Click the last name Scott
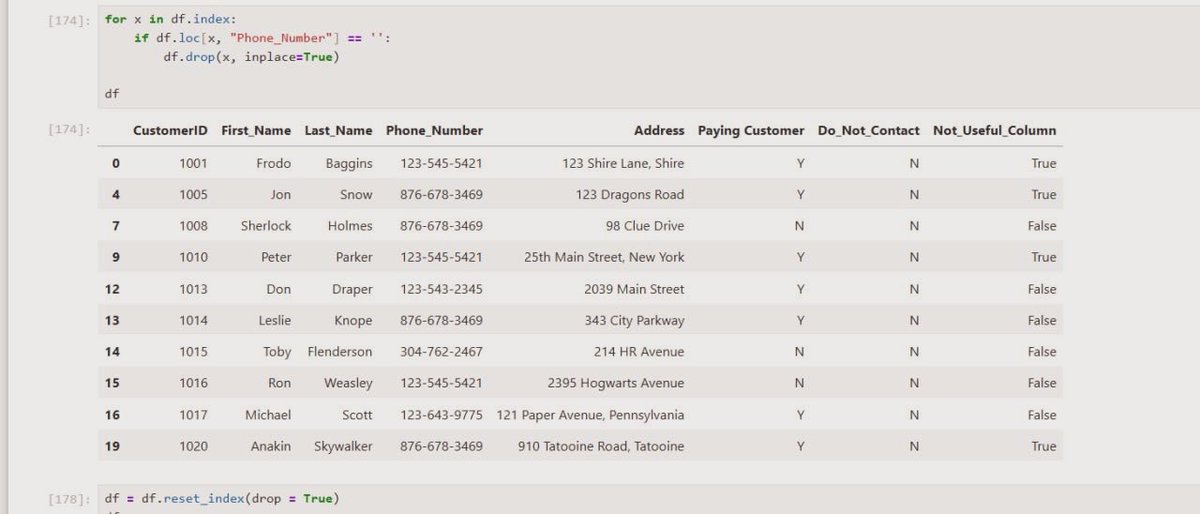The height and width of the screenshot is (514, 1200). [x=356, y=415]
